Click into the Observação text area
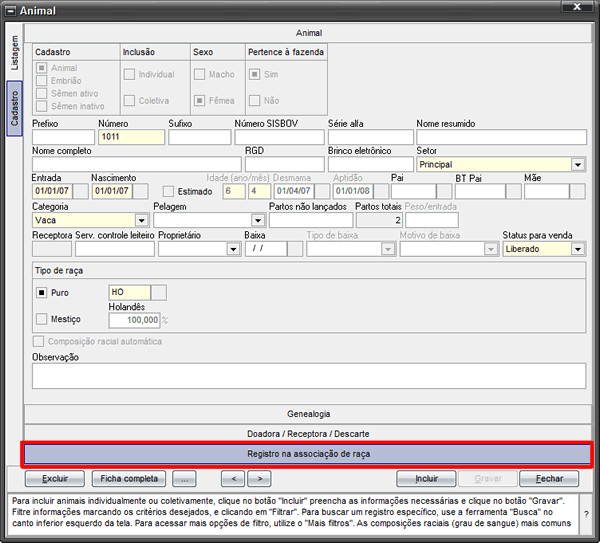 (309, 376)
